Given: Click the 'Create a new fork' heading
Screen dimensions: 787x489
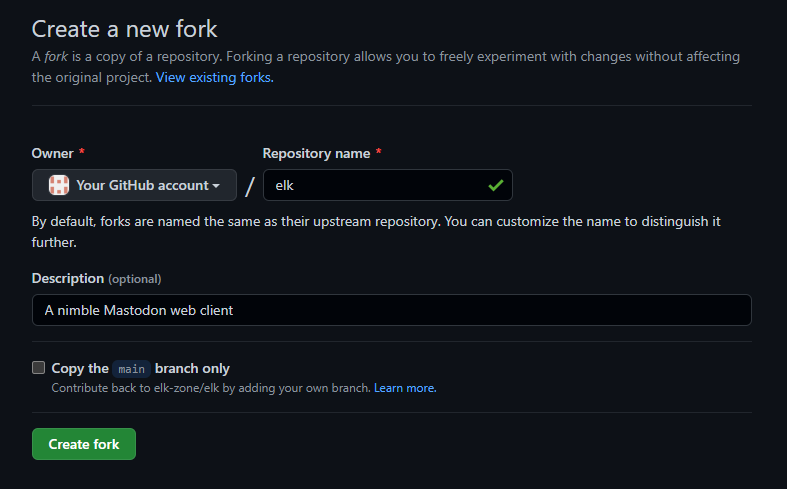Looking at the screenshot, I should pyautogui.click(x=125, y=29).
